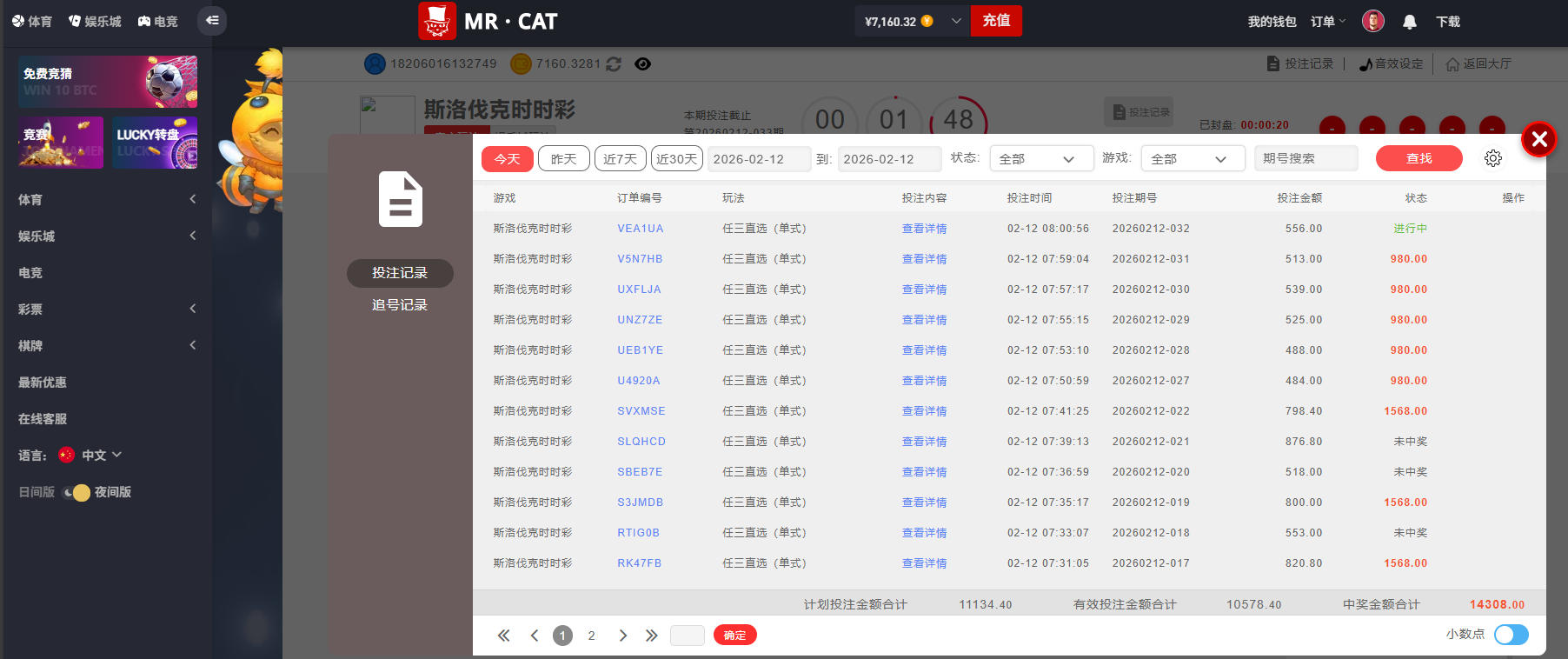Close the betting records dialog

click(1538, 139)
